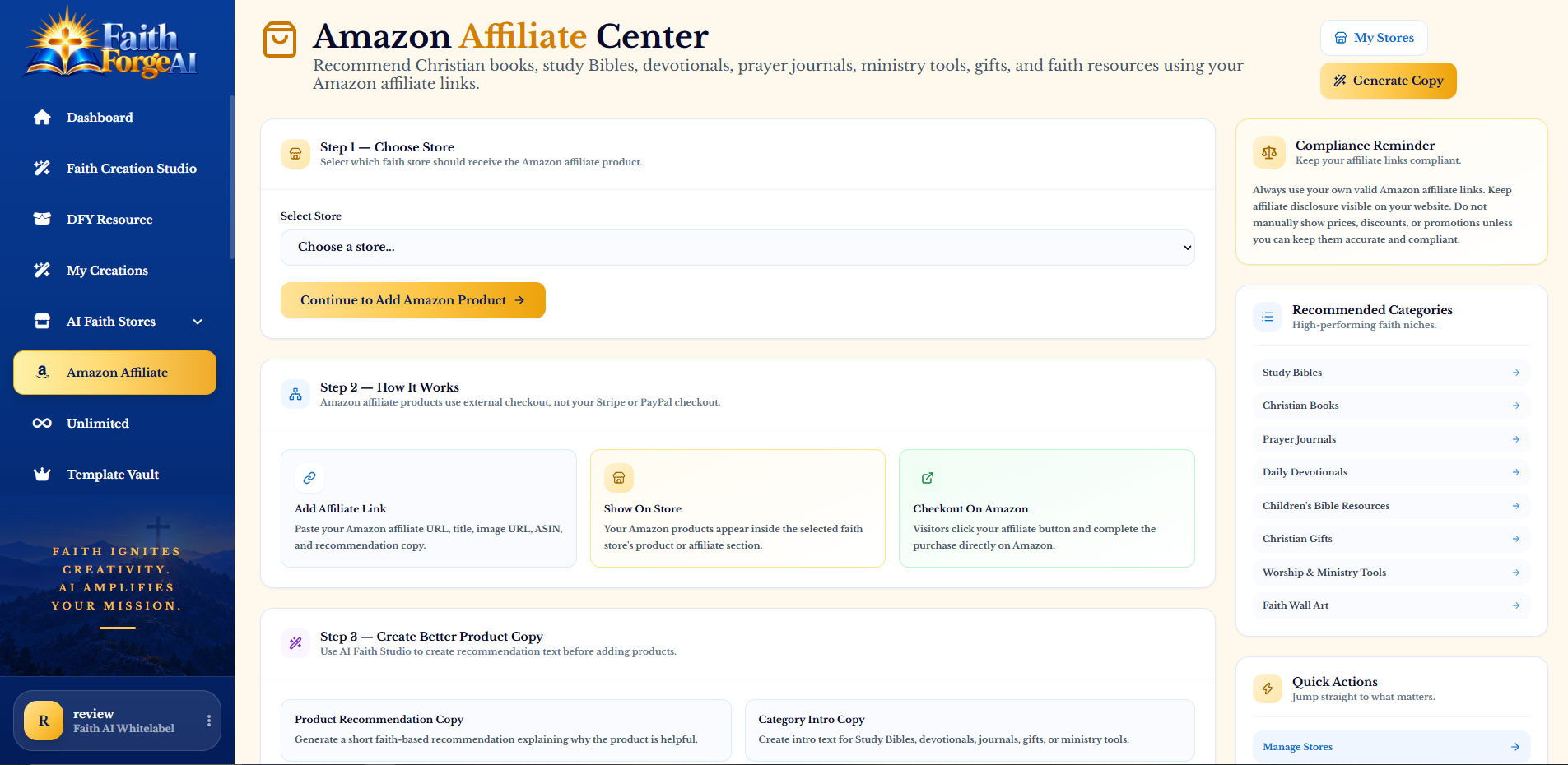Click the Checkout On Amazon external link icon
Image resolution: width=1568 pixels, height=765 pixels.
(928, 478)
